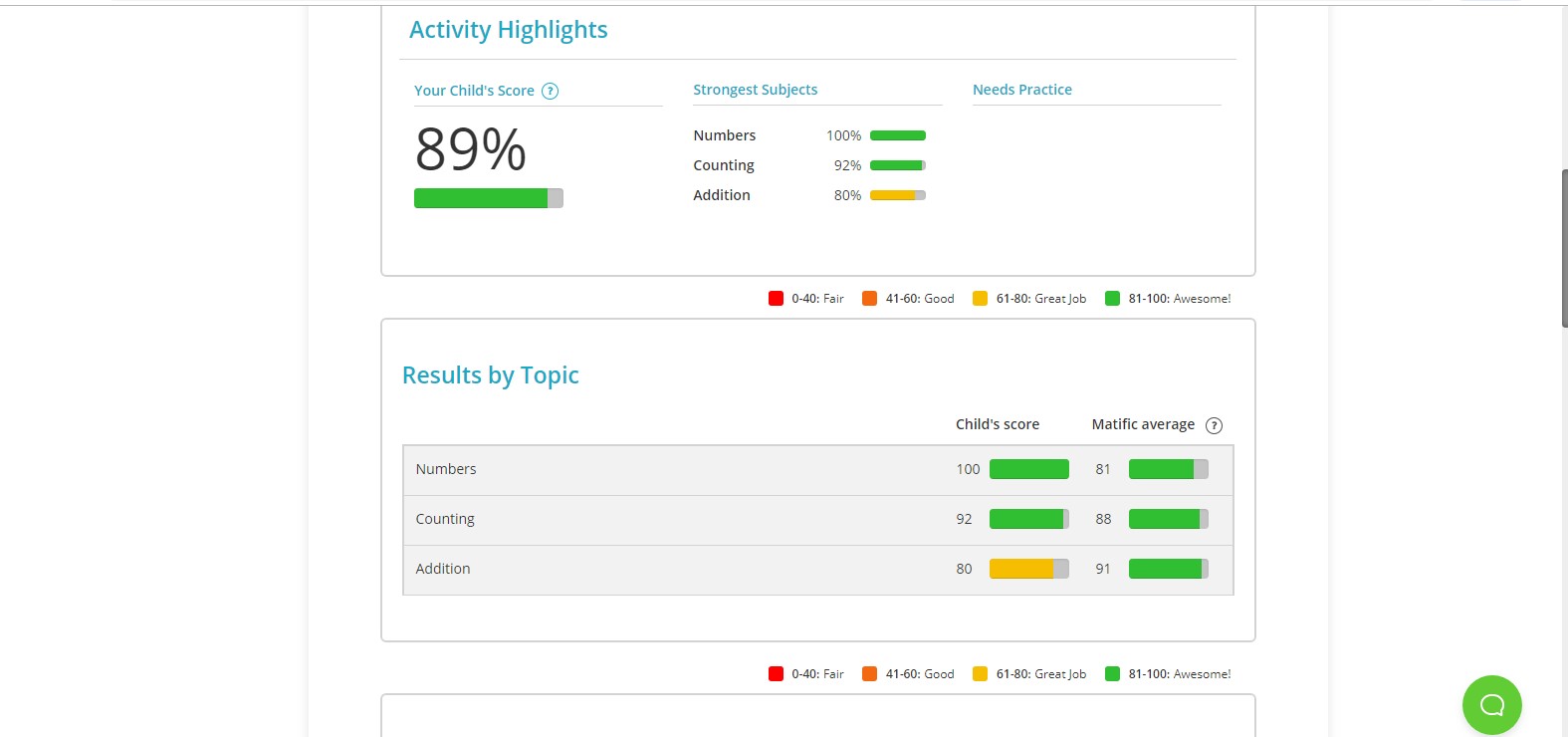The width and height of the screenshot is (1568, 737).
Task: Click the overall 89% score progress bar
Action: tap(488, 198)
